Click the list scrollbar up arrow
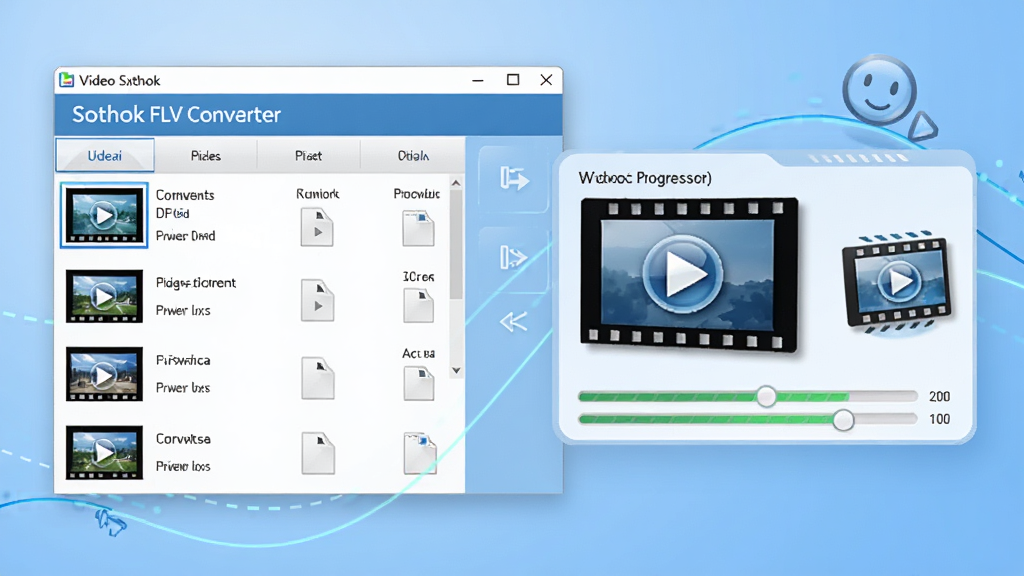Image resolution: width=1024 pixels, height=576 pixels. (x=456, y=184)
